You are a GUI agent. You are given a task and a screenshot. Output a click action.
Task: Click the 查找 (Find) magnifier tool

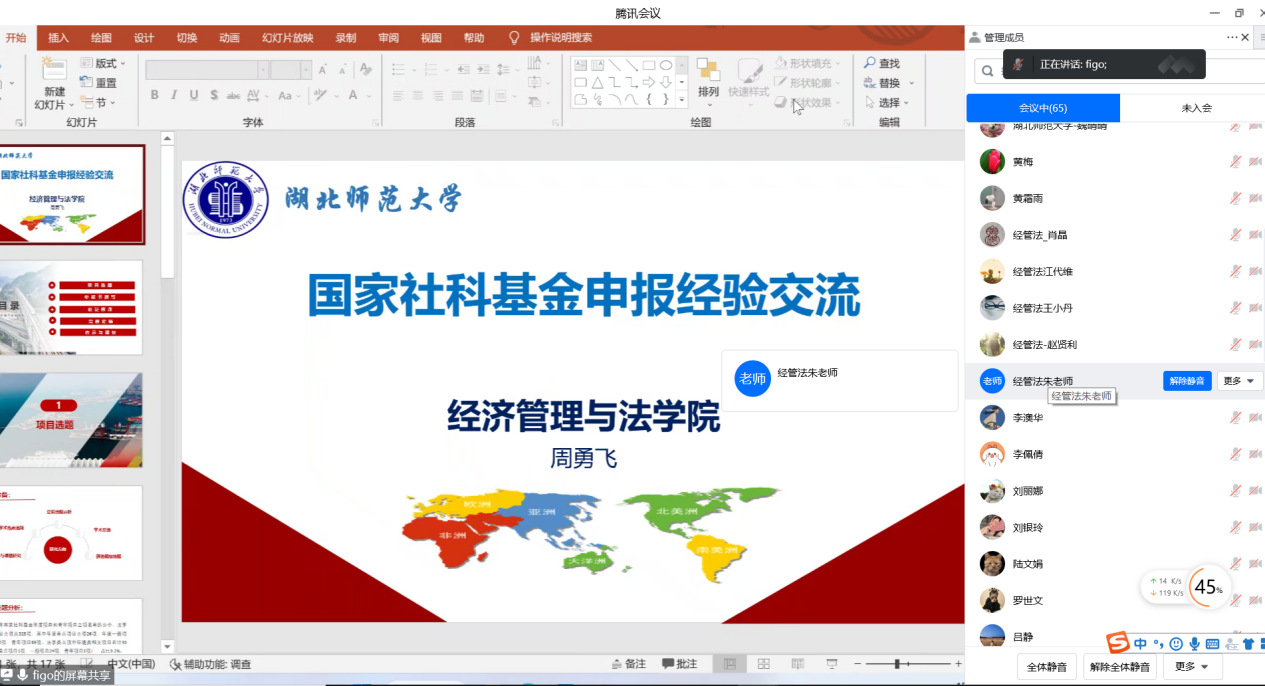click(881, 63)
